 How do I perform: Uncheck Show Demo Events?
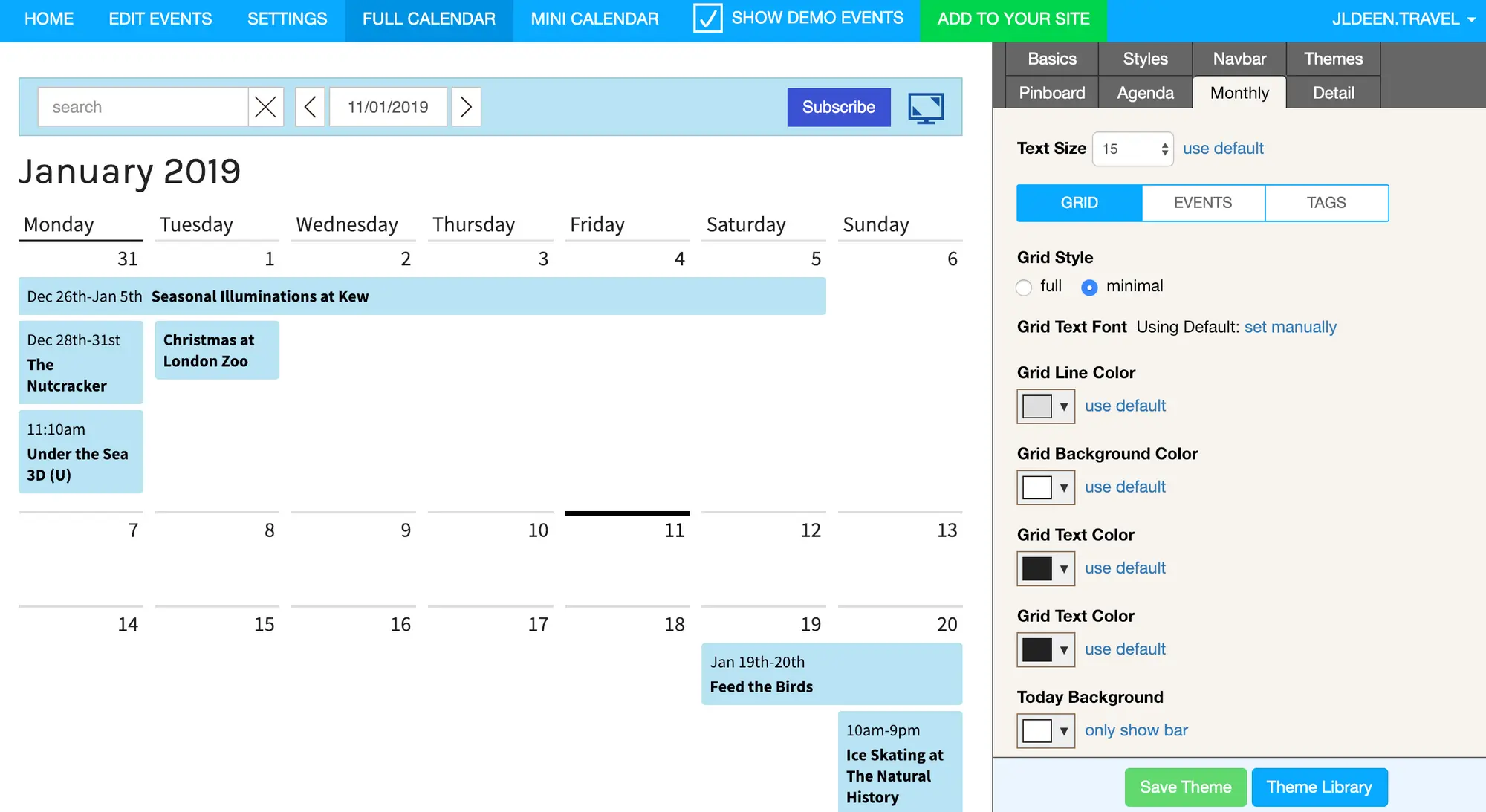(x=707, y=18)
